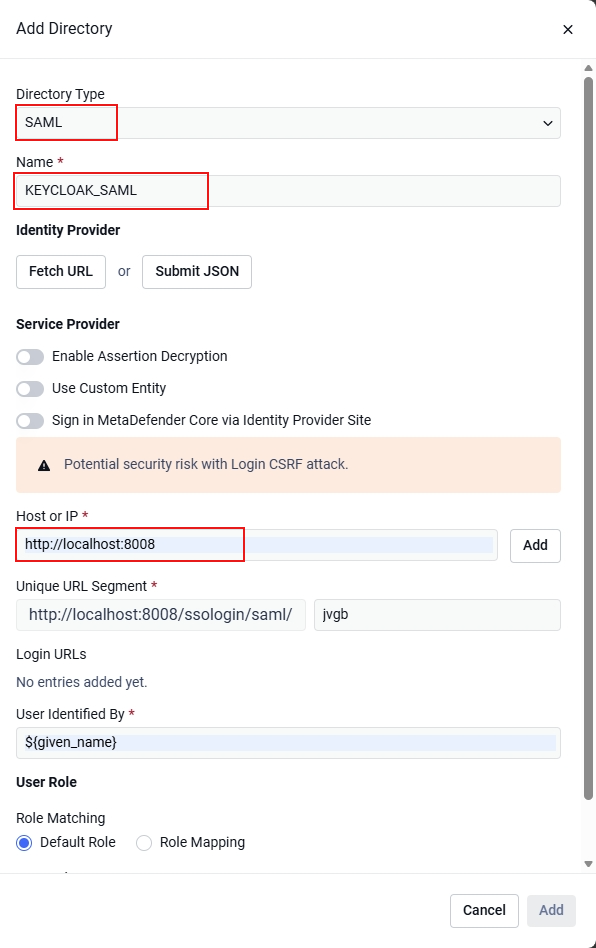Image resolution: width=596 pixels, height=948 pixels.
Task: Enable sign in via Identity Provider Site
Action: (x=30, y=421)
